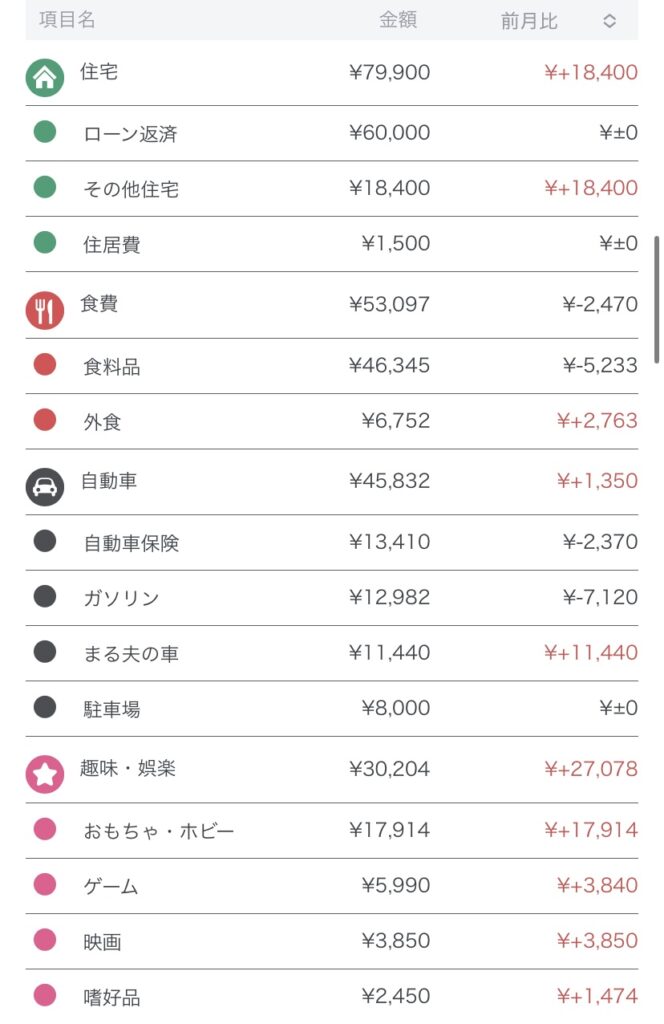664x1024 pixels.
Task: Click the 駐車場 row label
Action: click(x=111, y=709)
